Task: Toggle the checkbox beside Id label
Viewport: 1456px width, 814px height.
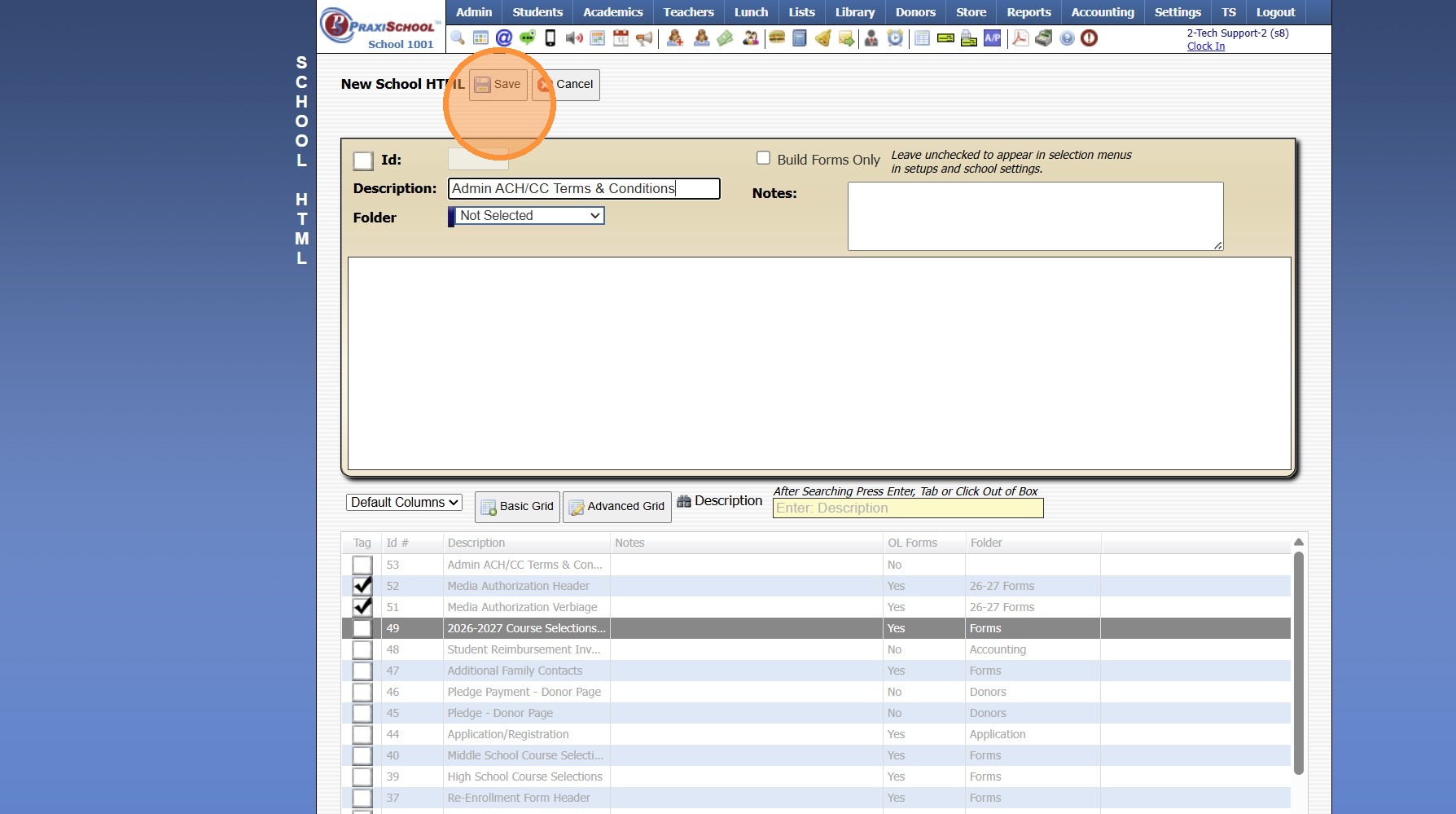Action: (363, 161)
